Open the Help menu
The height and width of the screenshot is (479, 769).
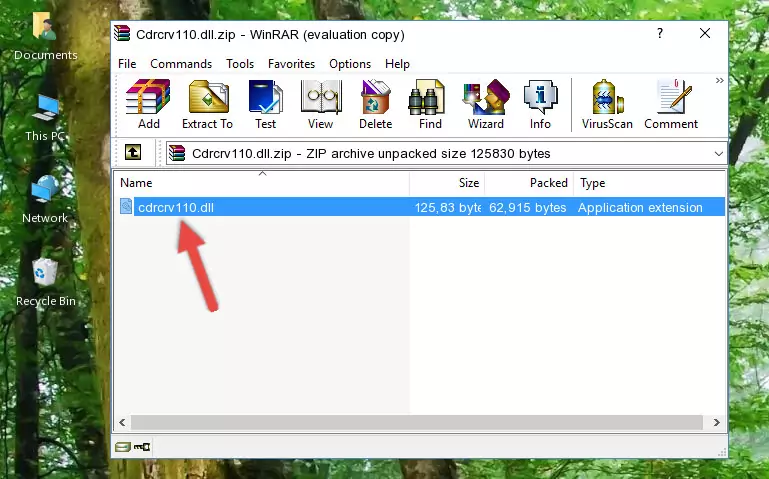tap(397, 64)
